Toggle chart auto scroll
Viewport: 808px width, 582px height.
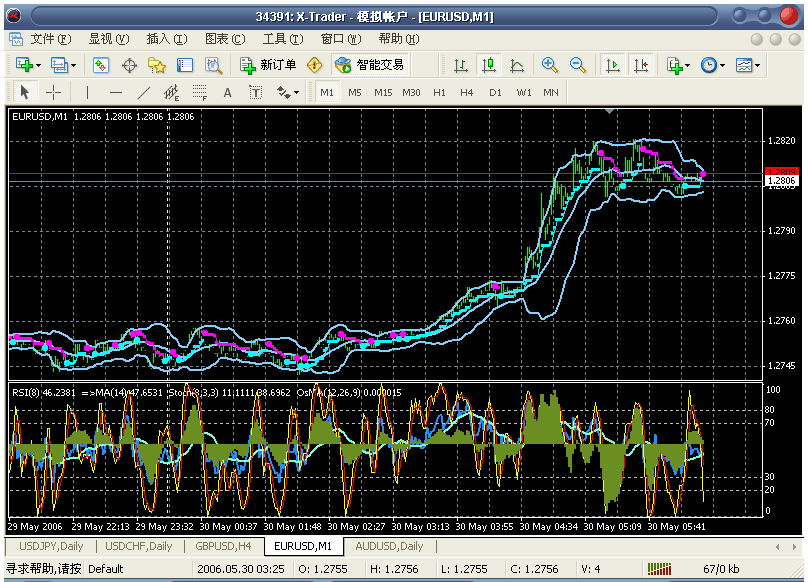pos(613,65)
